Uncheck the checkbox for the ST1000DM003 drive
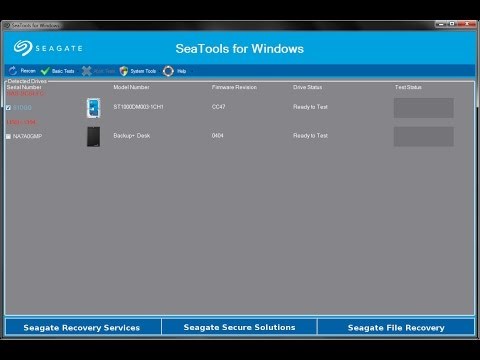 click(8, 108)
